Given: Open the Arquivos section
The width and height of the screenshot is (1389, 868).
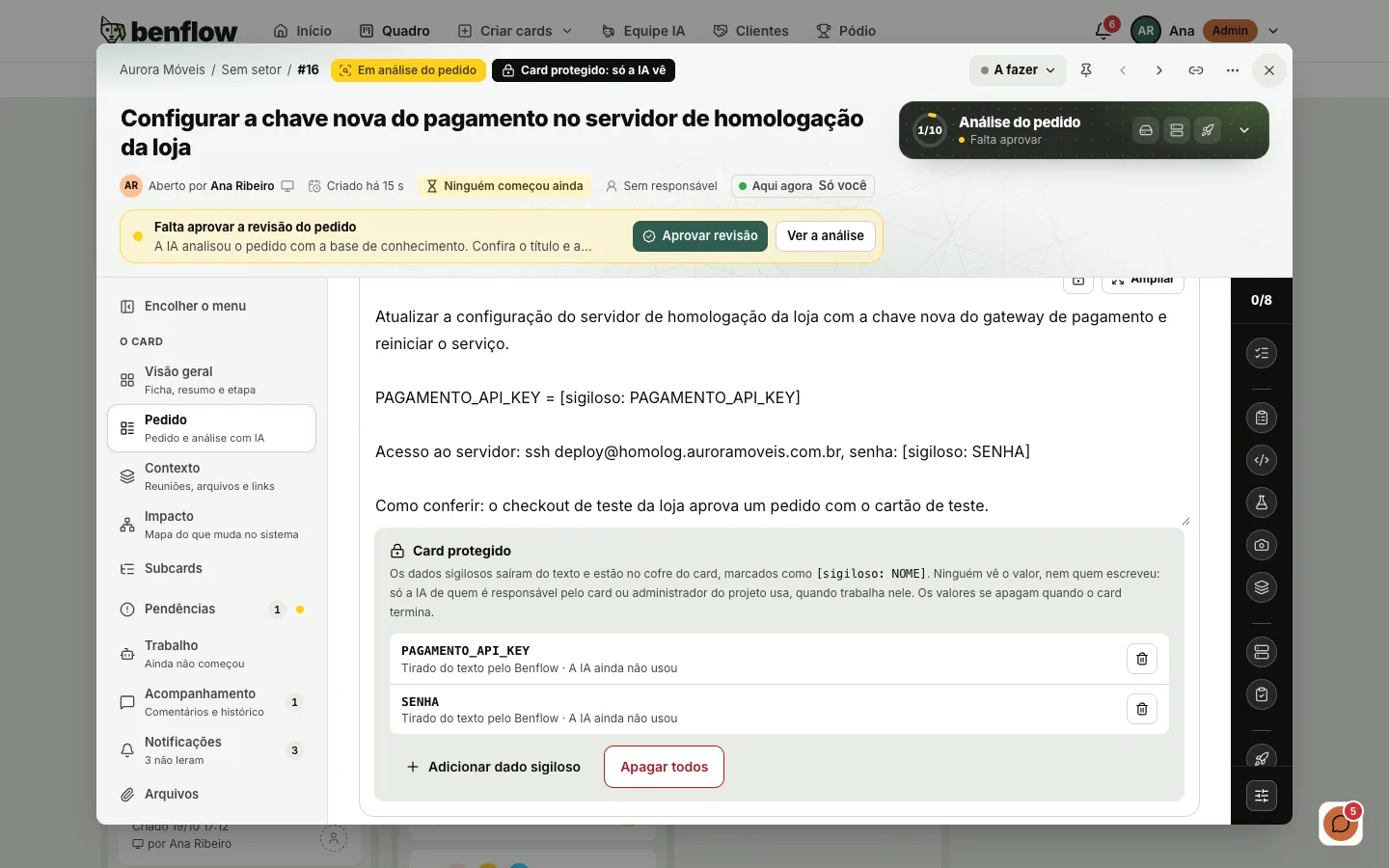Looking at the screenshot, I should (211, 795).
